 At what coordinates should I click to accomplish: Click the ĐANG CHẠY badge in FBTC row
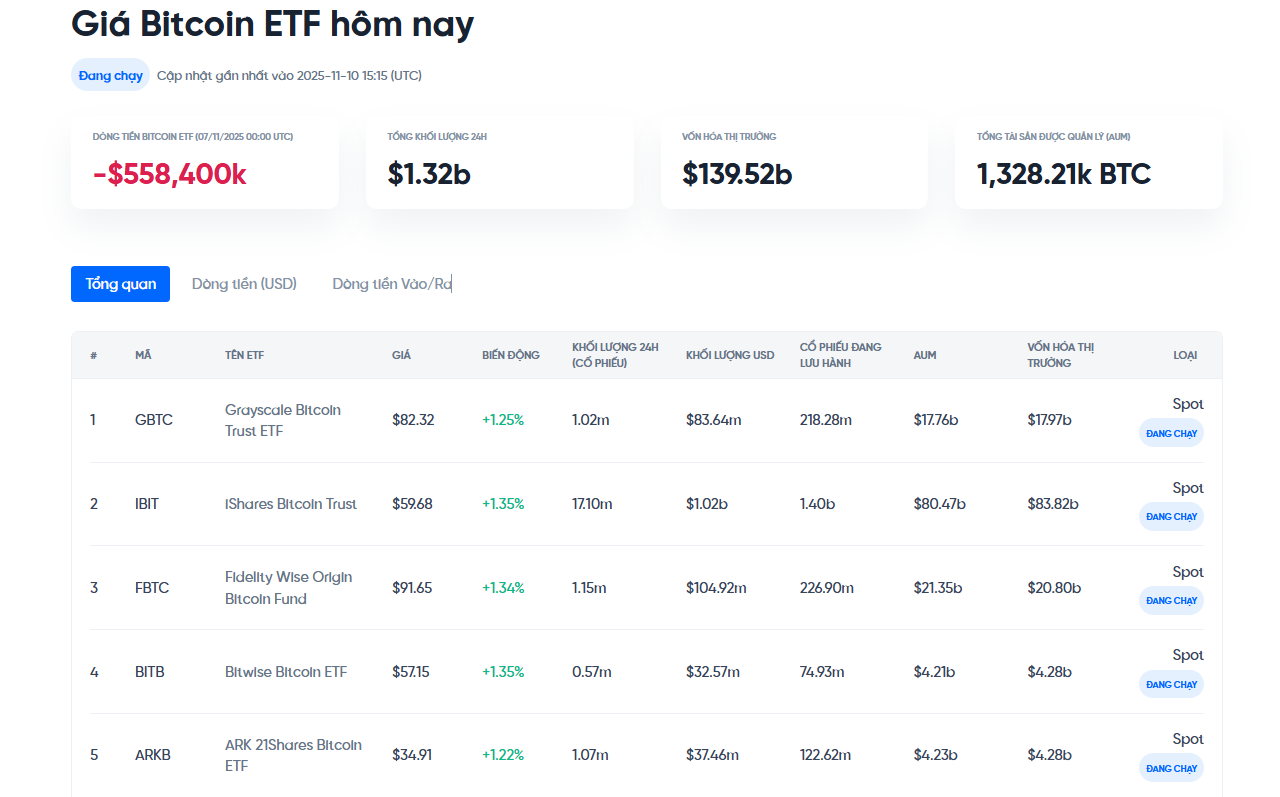click(x=1171, y=601)
